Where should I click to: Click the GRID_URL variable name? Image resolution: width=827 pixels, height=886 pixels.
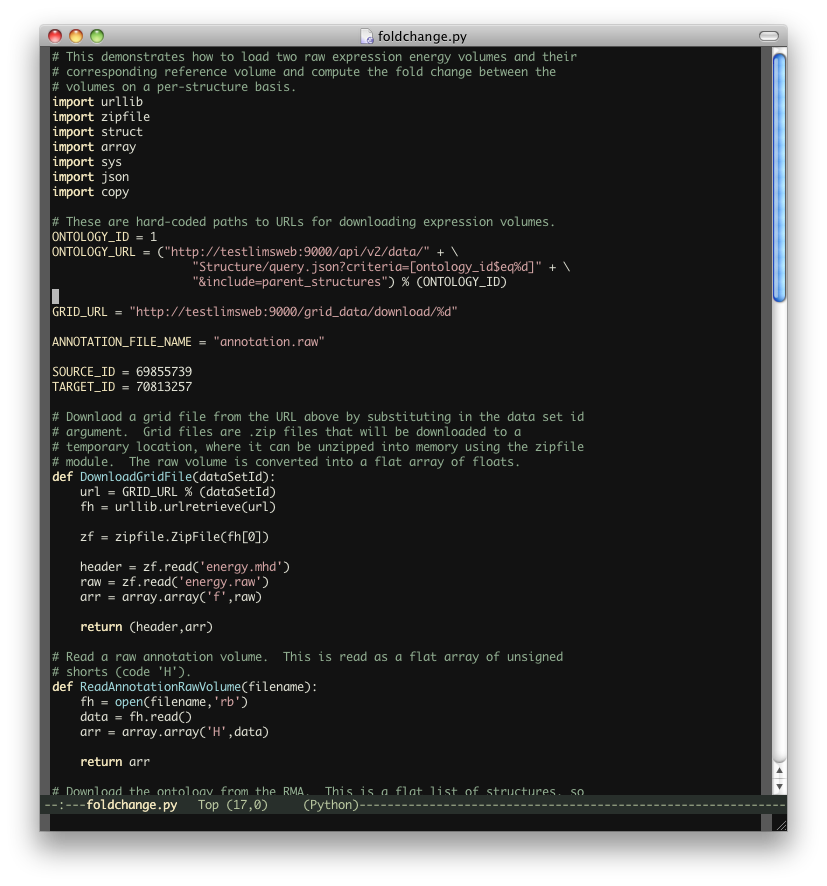[80, 312]
